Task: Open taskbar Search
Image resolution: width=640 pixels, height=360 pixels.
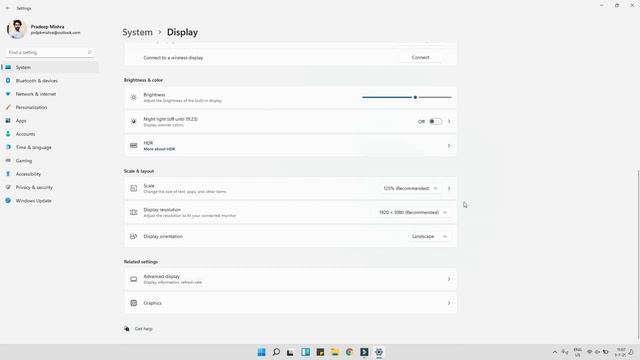Action: [276, 352]
